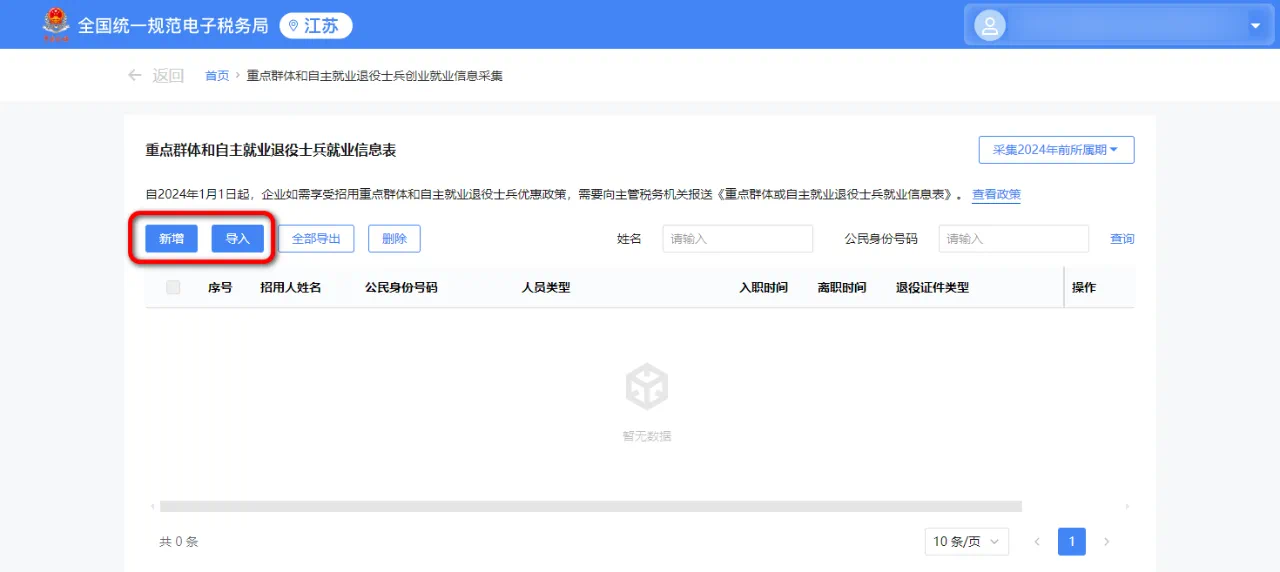The height and width of the screenshot is (572, 1280).
Task: Select page 1 in pagination
Action: click(x=1071, y=542)
